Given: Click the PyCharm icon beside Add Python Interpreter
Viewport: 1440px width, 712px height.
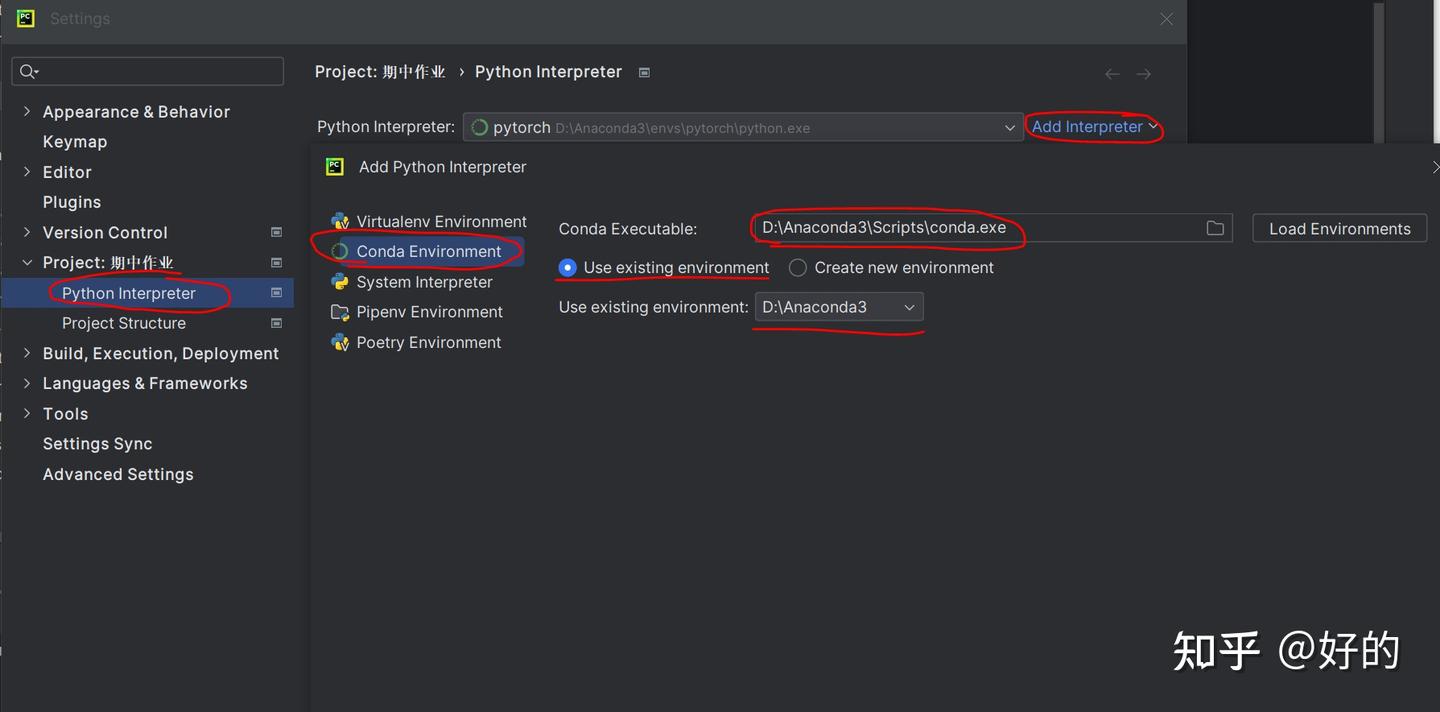Looking at the screenshot, I should pyautogui.click(x=335, y=167).
